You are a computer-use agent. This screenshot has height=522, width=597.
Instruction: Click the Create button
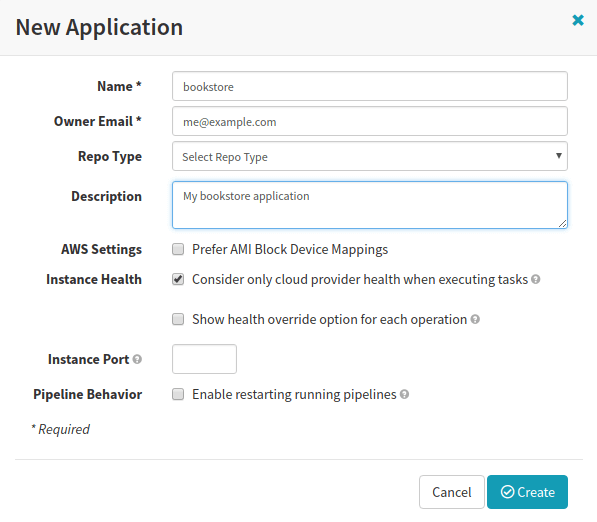pyautogui.click(x=527, y=492)
